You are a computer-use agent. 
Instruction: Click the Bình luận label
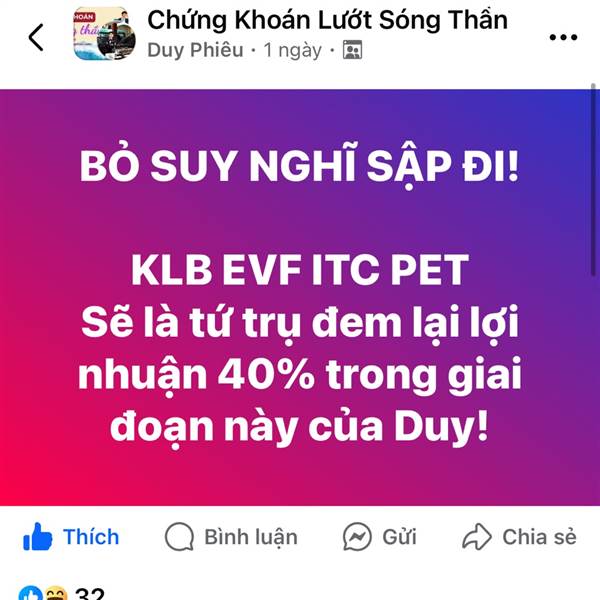pos(251,537)
